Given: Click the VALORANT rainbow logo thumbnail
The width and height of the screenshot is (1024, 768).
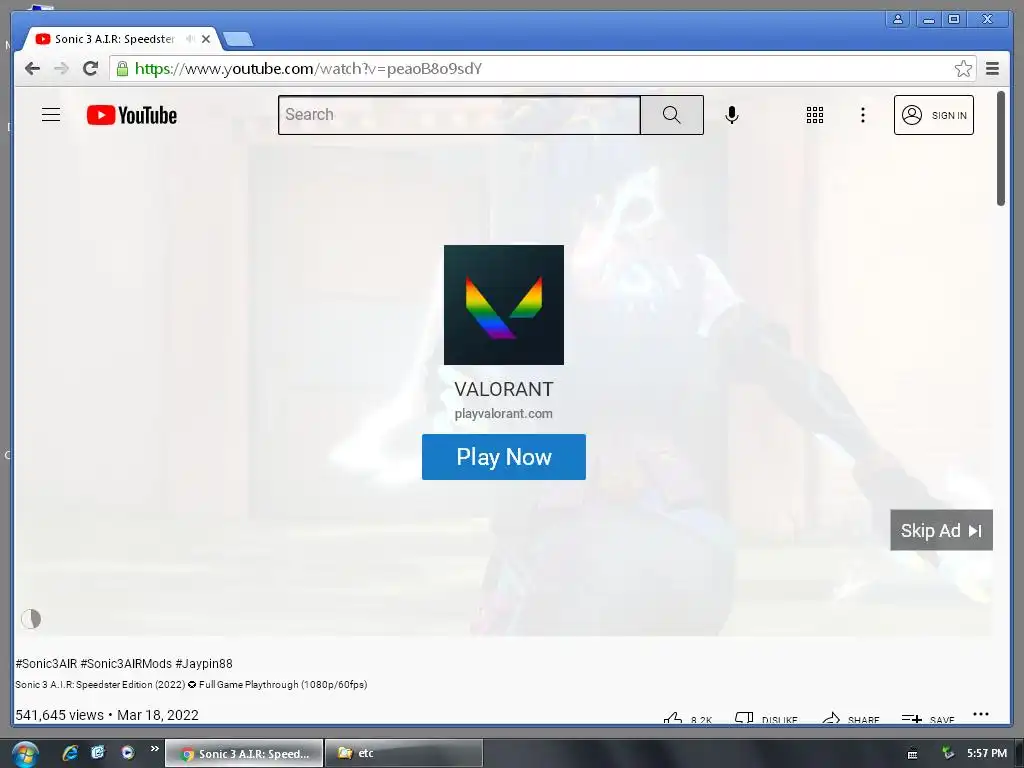Looking at the screenshot, I should (x=504, y=305).
